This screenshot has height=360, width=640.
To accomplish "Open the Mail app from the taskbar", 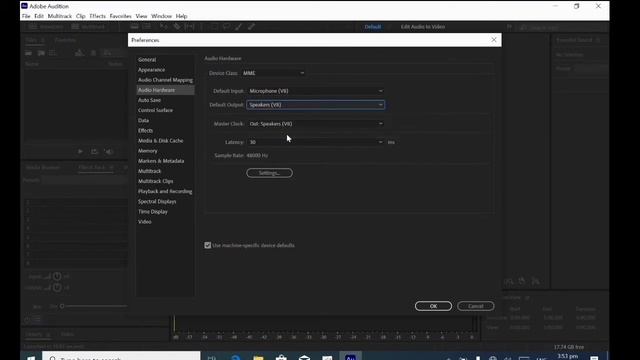I will 304,358.
